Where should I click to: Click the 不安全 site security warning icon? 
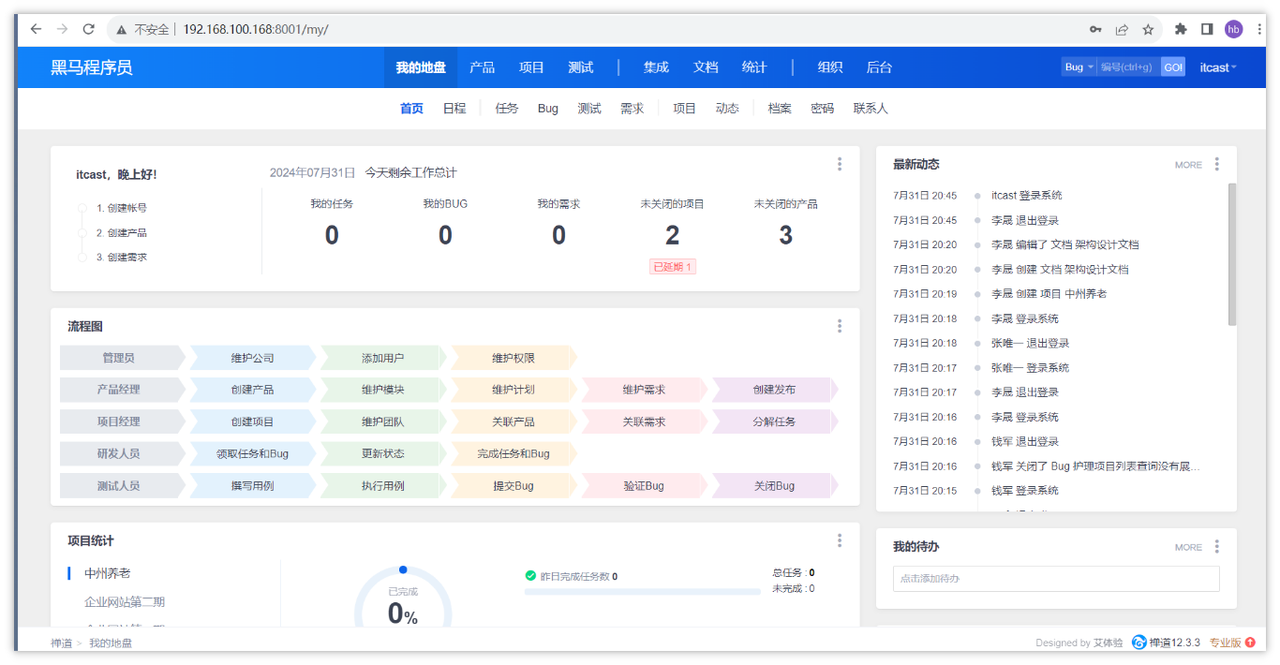122,29
